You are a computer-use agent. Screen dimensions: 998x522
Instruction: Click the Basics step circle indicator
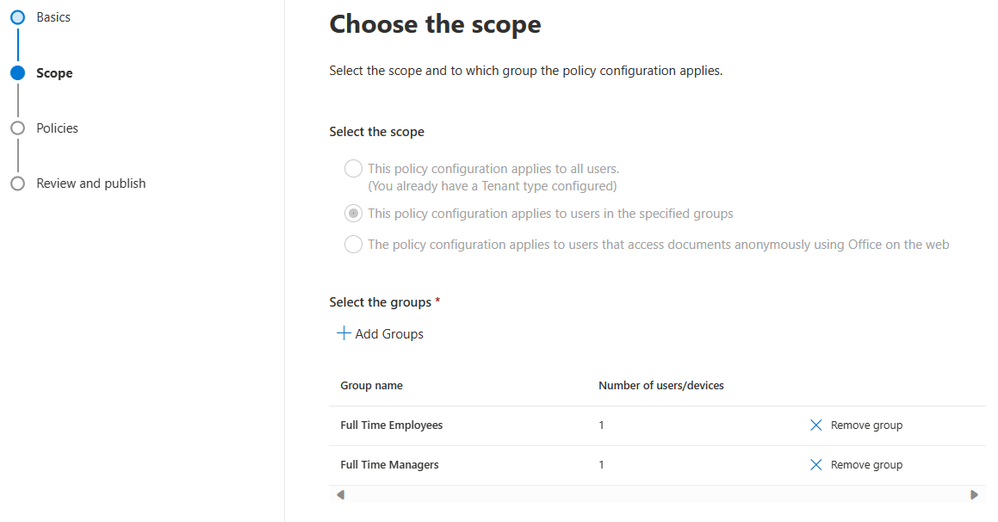pos(18,17)
